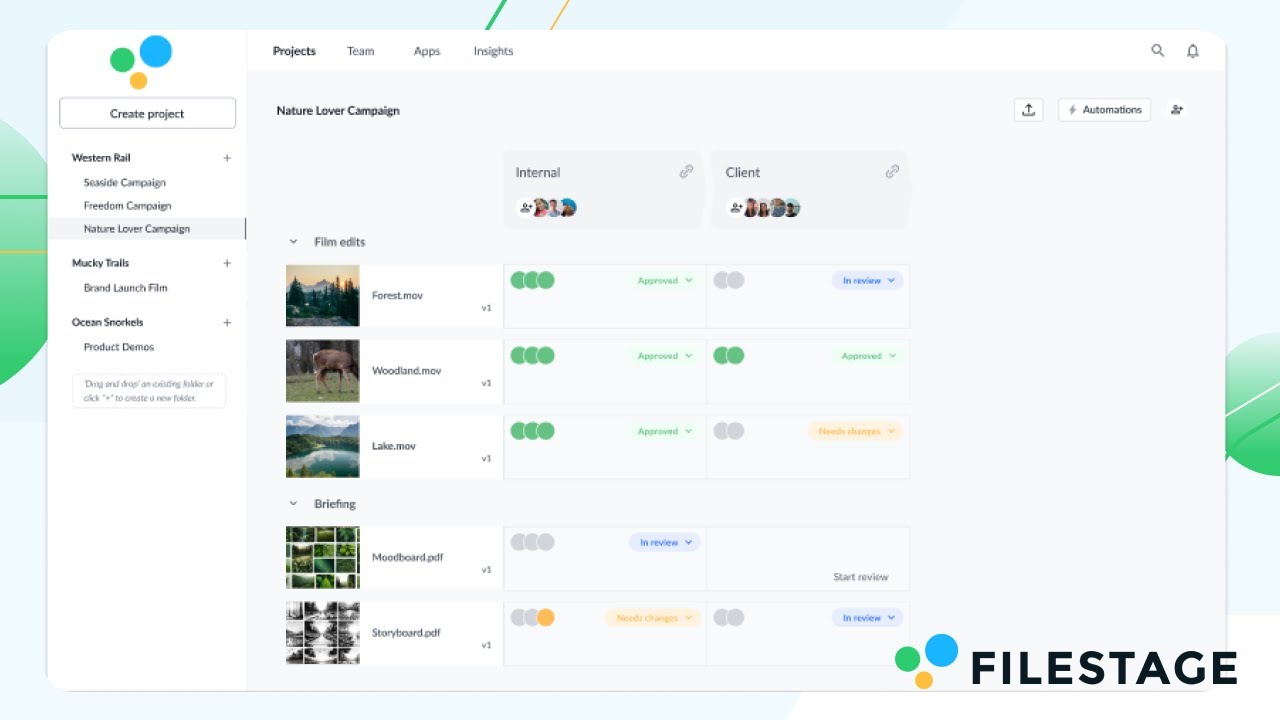Open the Projects tab
Viewport: 1280px width, 720px height.
294,51
